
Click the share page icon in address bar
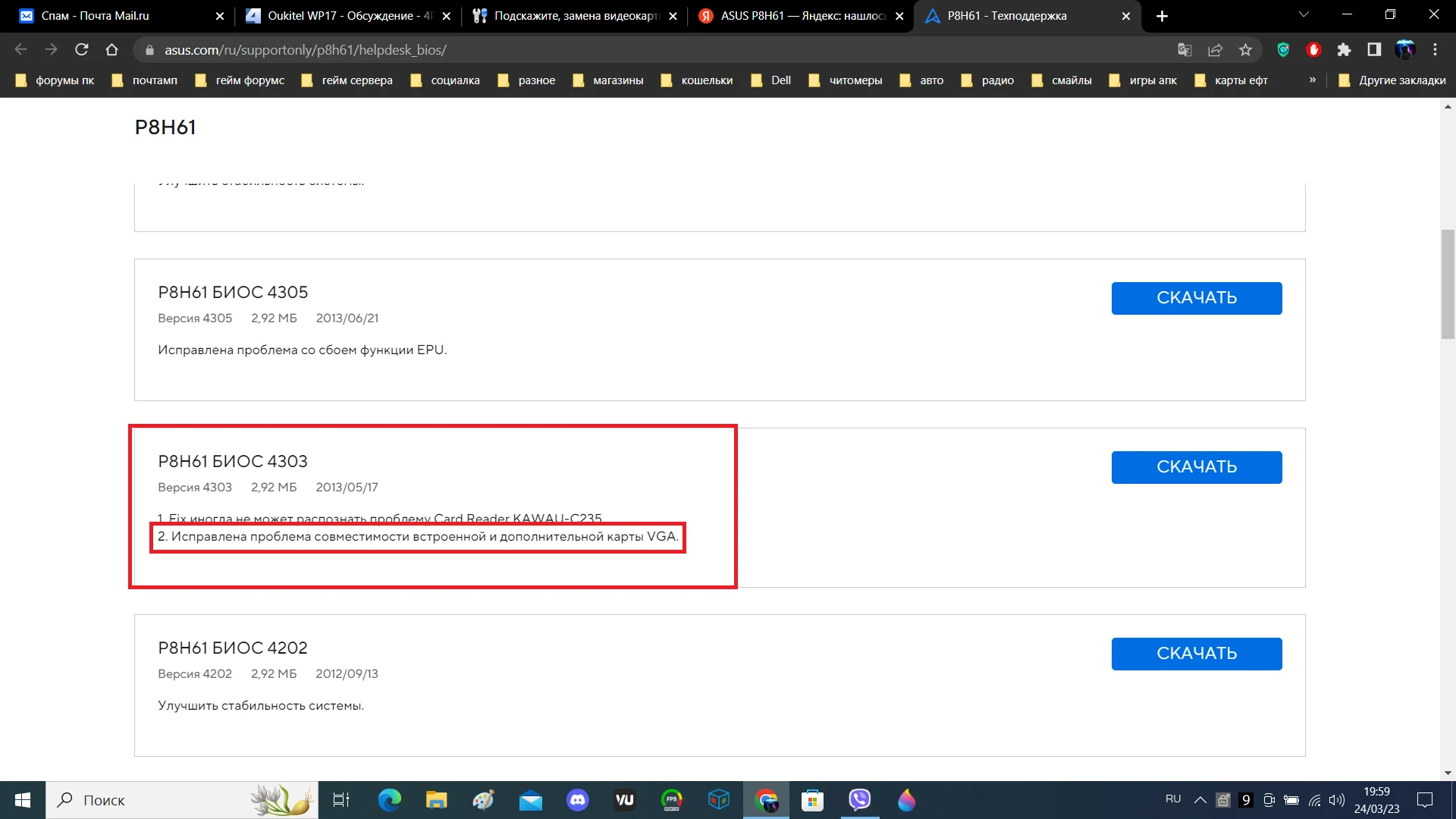1215,50
